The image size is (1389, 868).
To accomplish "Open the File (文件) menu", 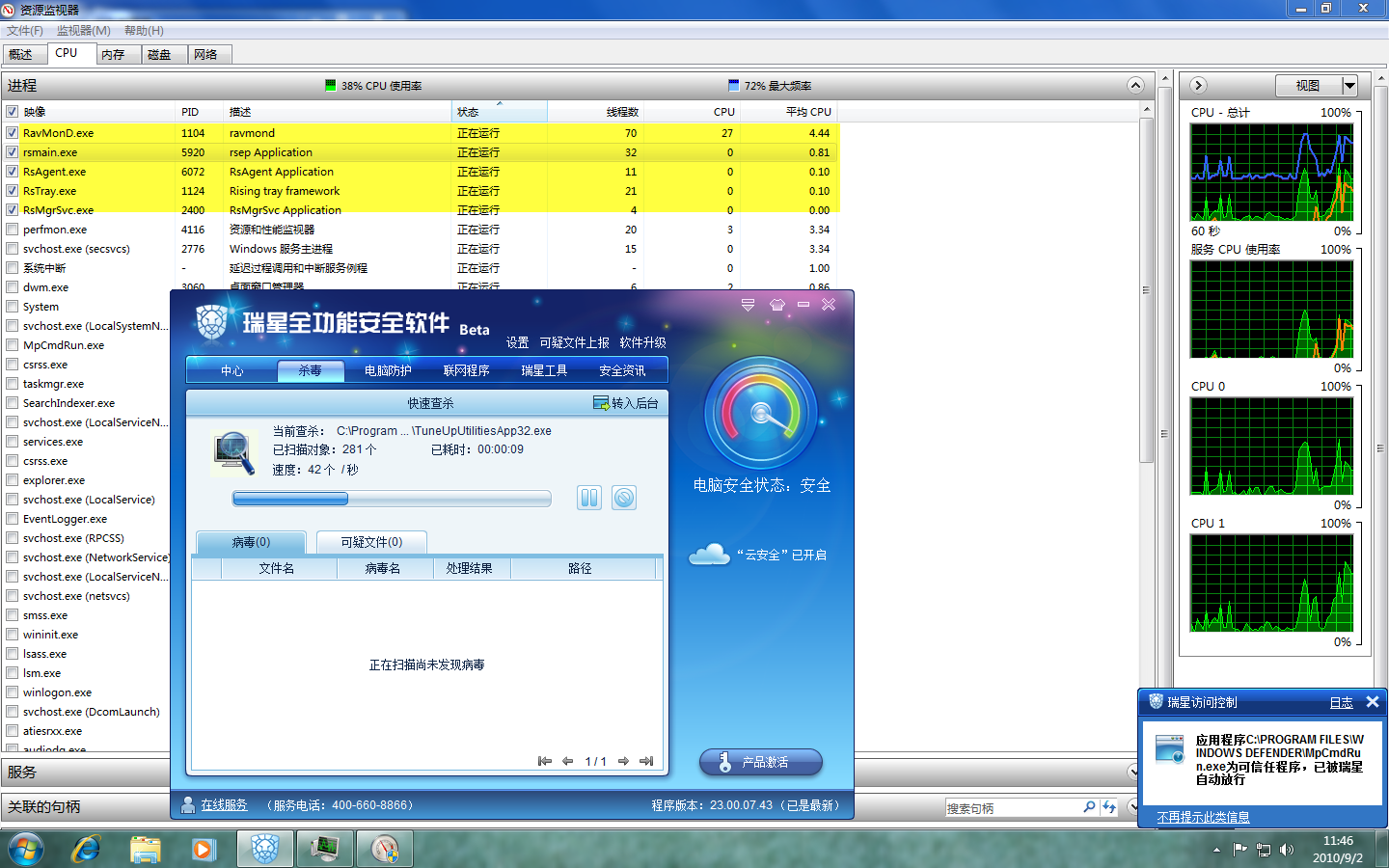I will 24,31.
